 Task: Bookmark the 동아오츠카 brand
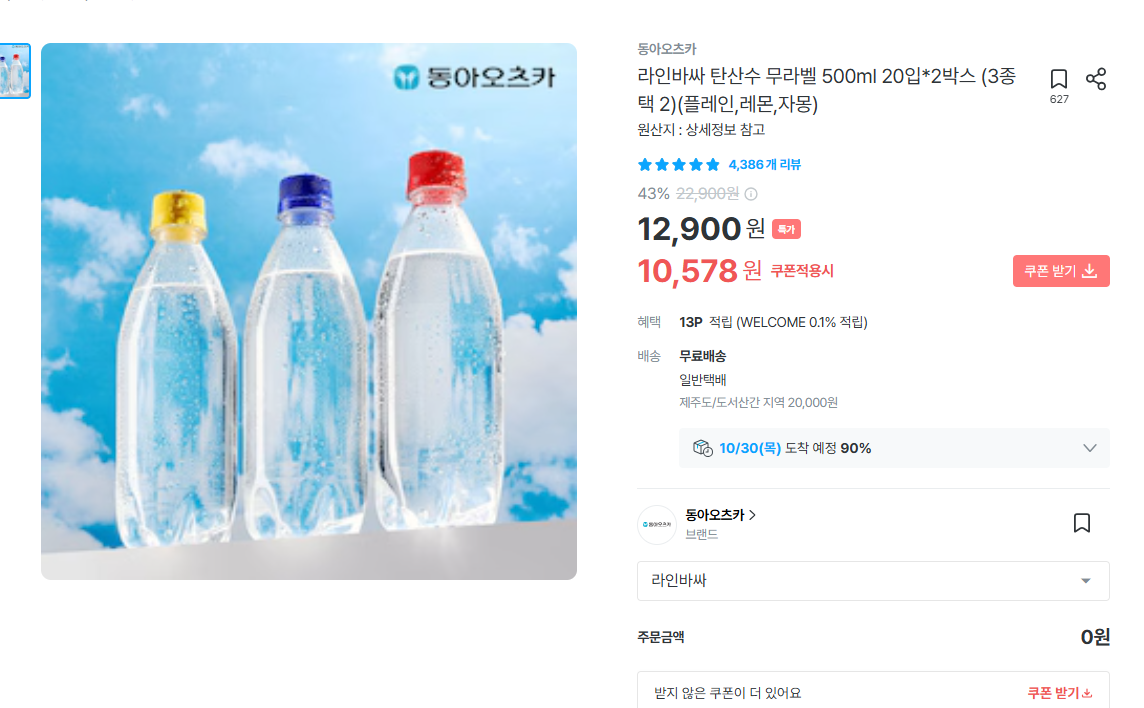(x=1081, y=523)
